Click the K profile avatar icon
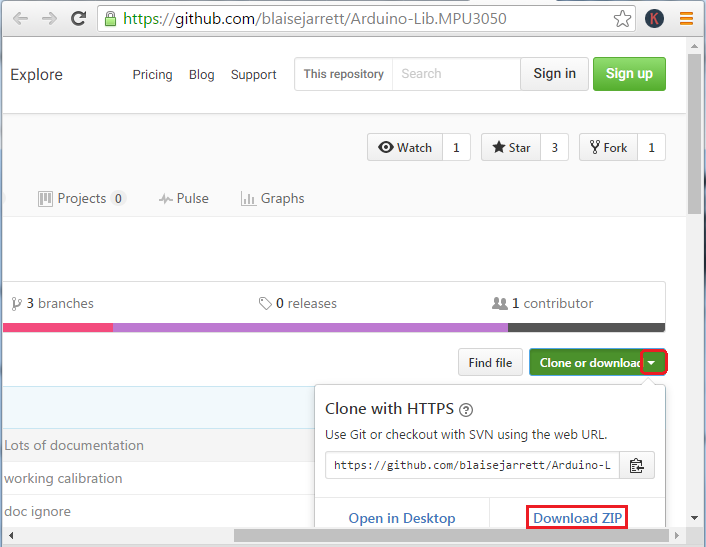706x547 pixels. 654,18
